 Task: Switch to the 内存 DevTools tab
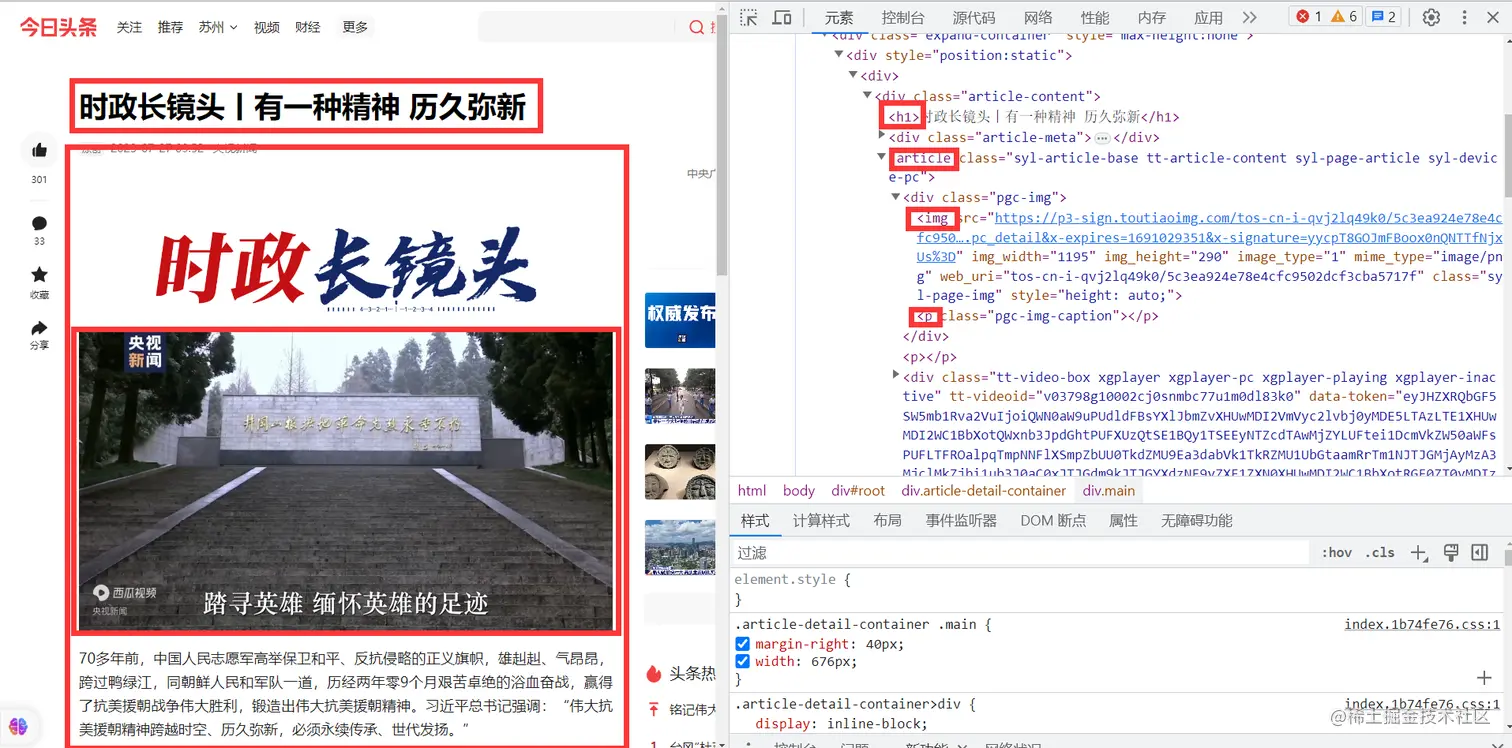(x=1152, y=17)
